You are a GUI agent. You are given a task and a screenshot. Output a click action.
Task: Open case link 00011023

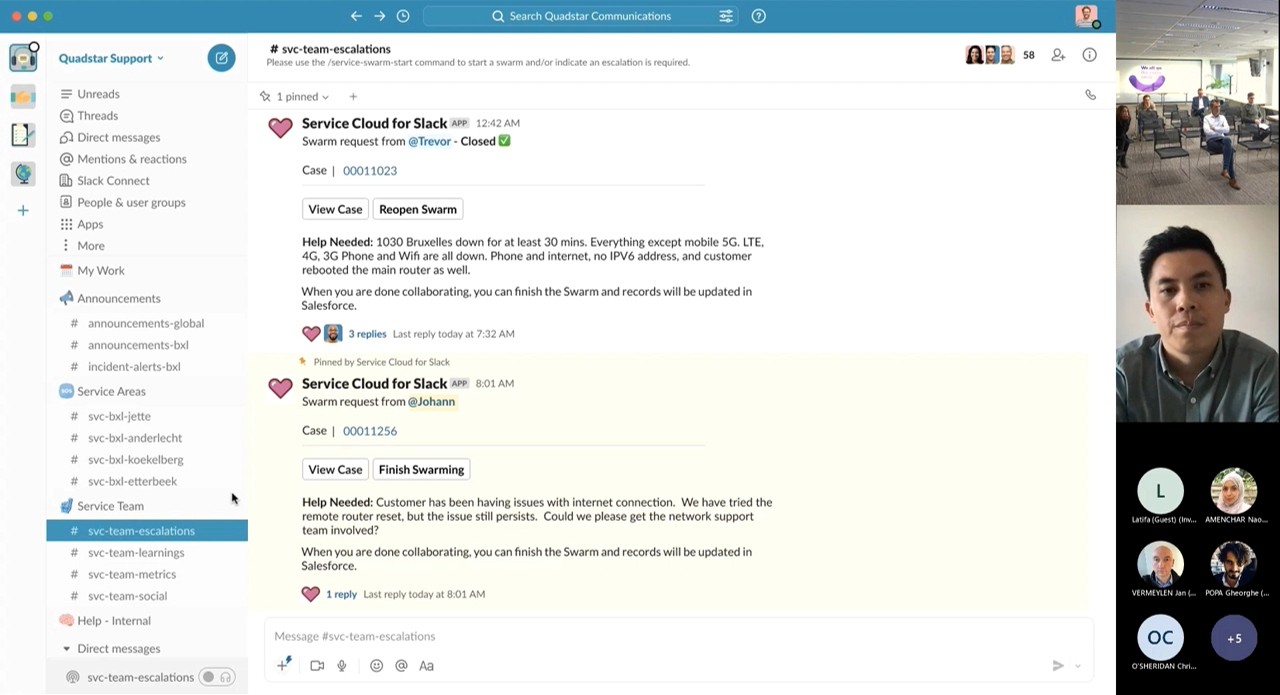coord(370,171)
